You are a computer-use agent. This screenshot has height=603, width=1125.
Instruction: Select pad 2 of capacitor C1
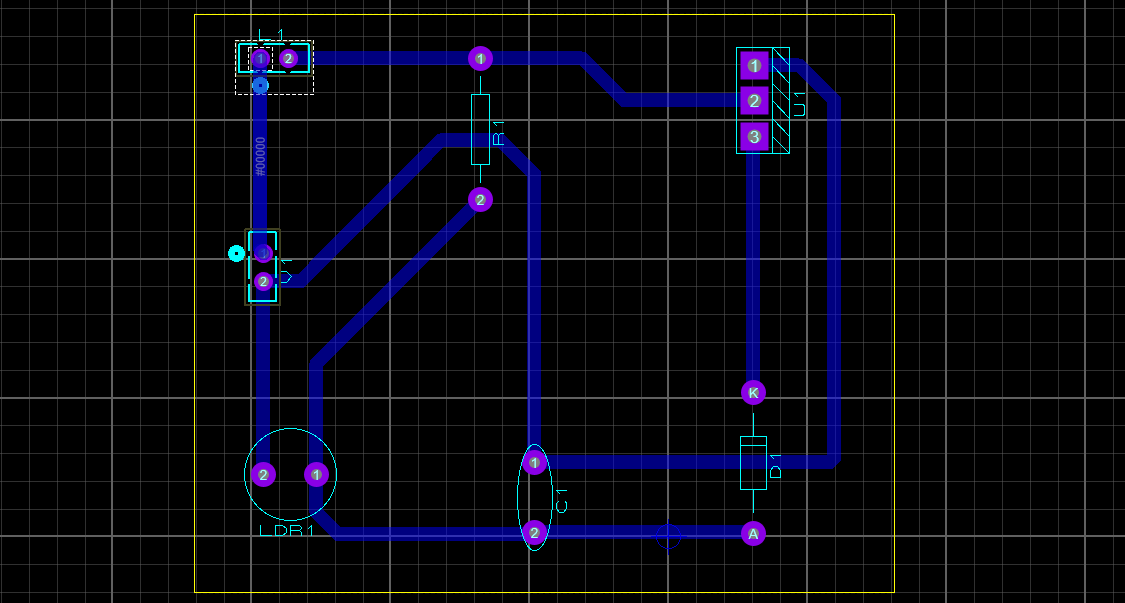(534, 533)
